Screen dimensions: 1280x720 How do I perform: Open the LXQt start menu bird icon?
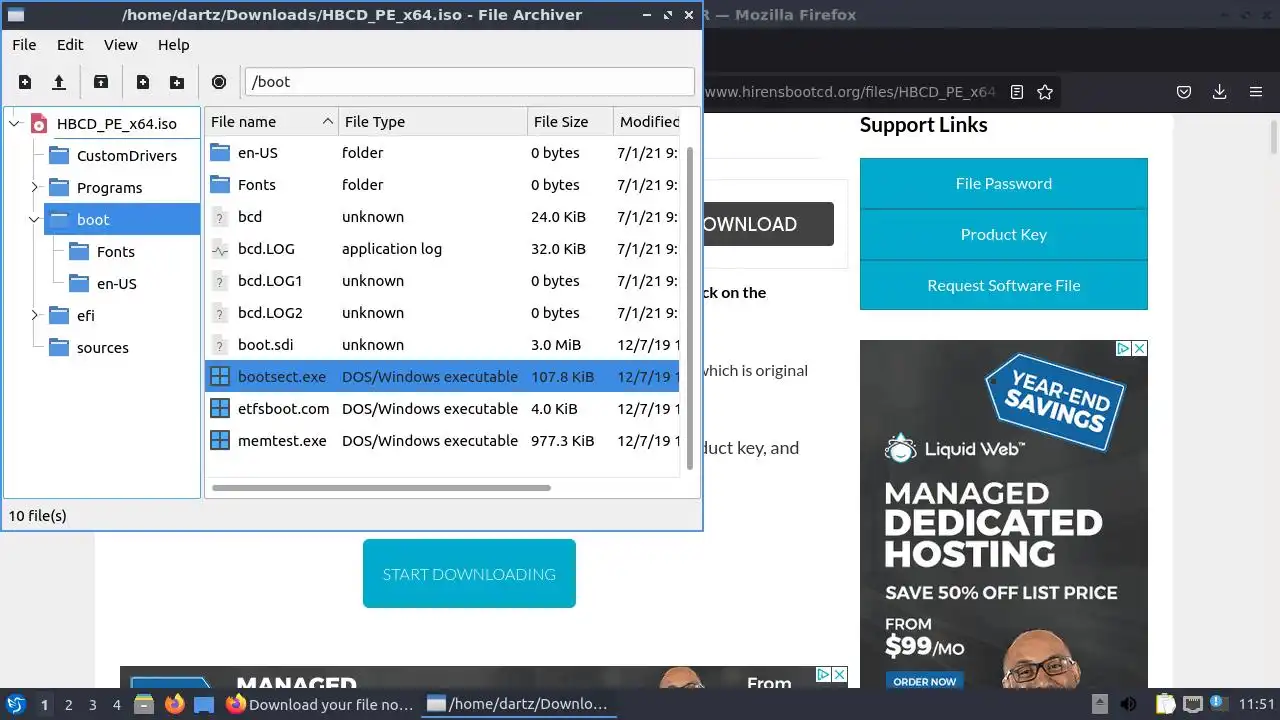coord(16,704)
